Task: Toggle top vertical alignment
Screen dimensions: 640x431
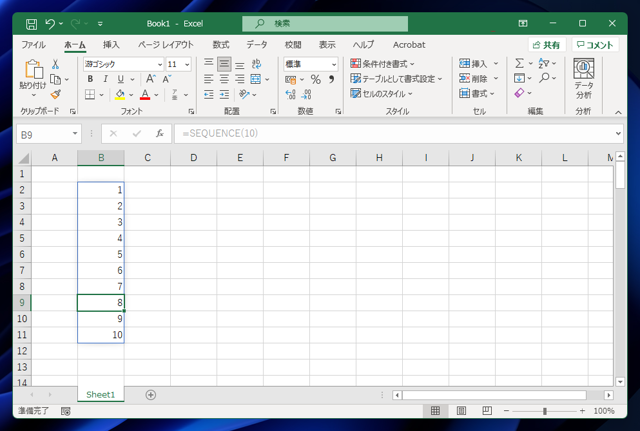Action: tap(209, 64)
